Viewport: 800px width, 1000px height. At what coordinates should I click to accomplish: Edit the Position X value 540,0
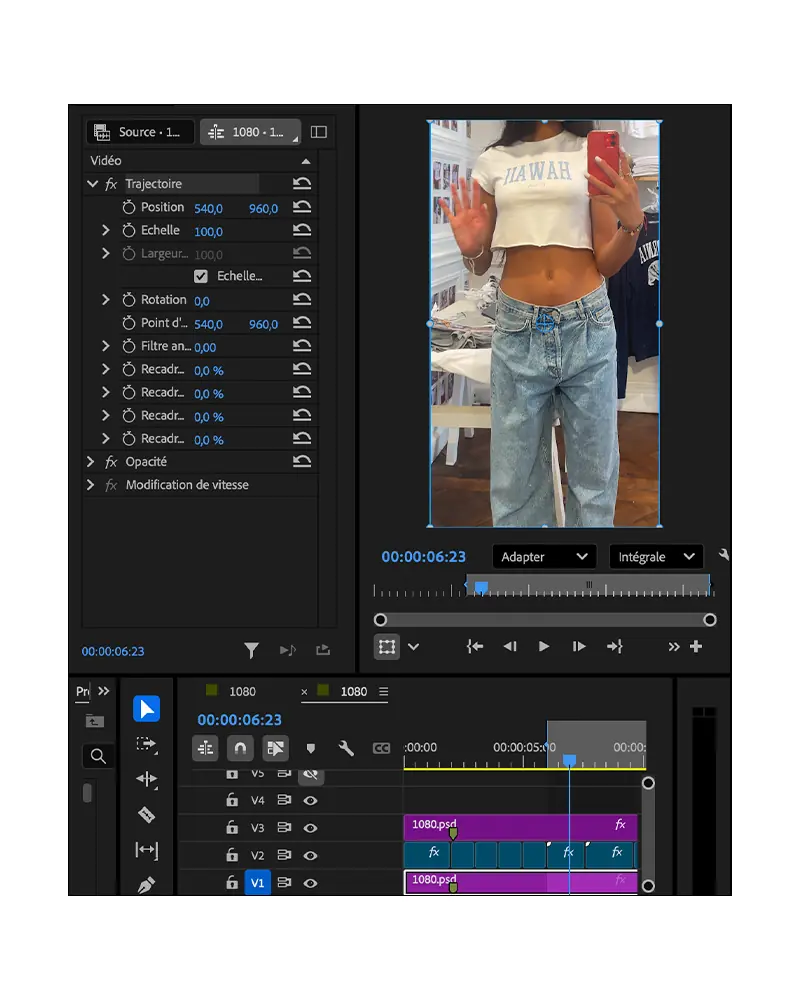point(209,209)
